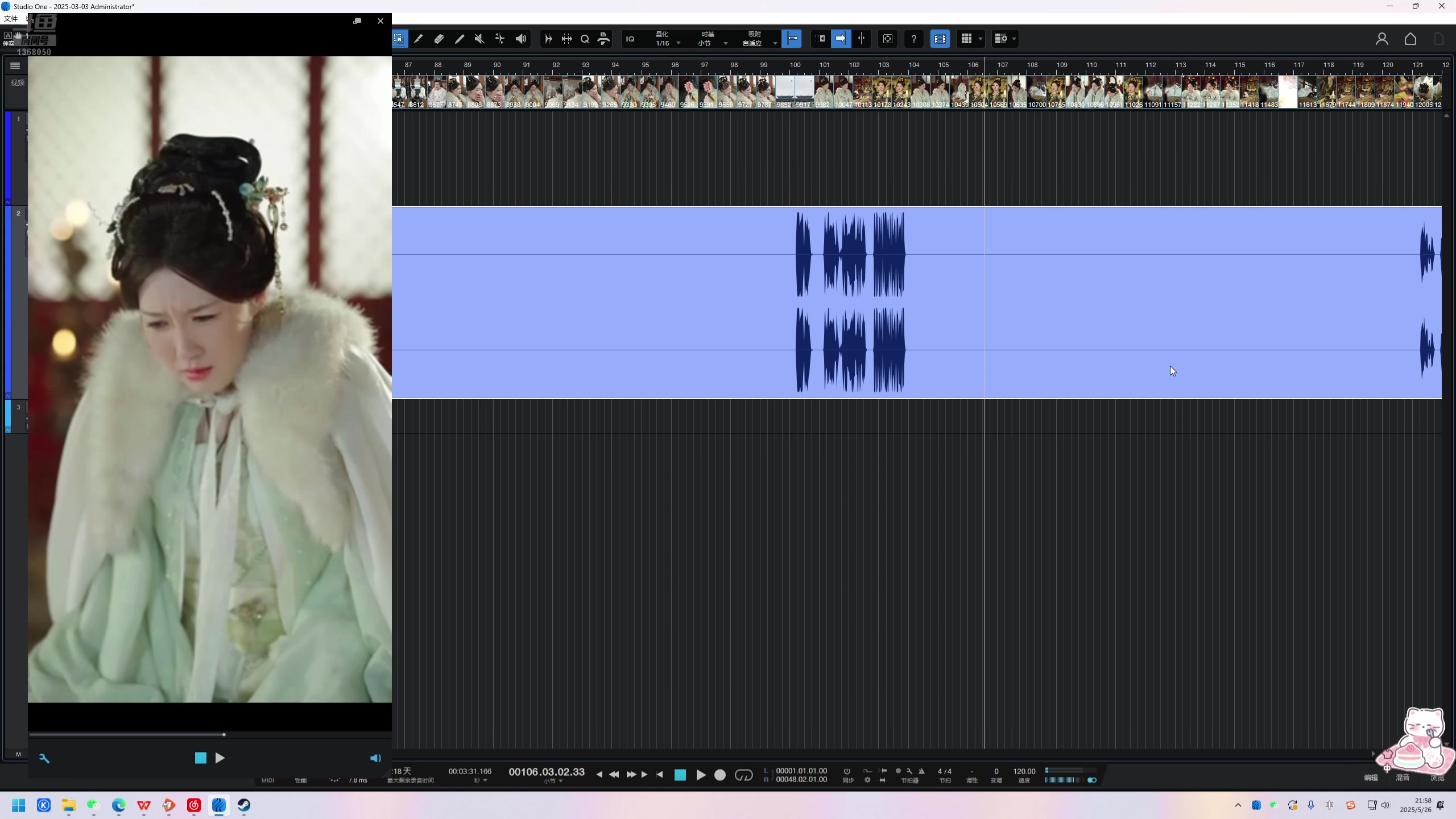1456x819 pixels.
Task: Go to the Start page home icon
Action: 1410,39
